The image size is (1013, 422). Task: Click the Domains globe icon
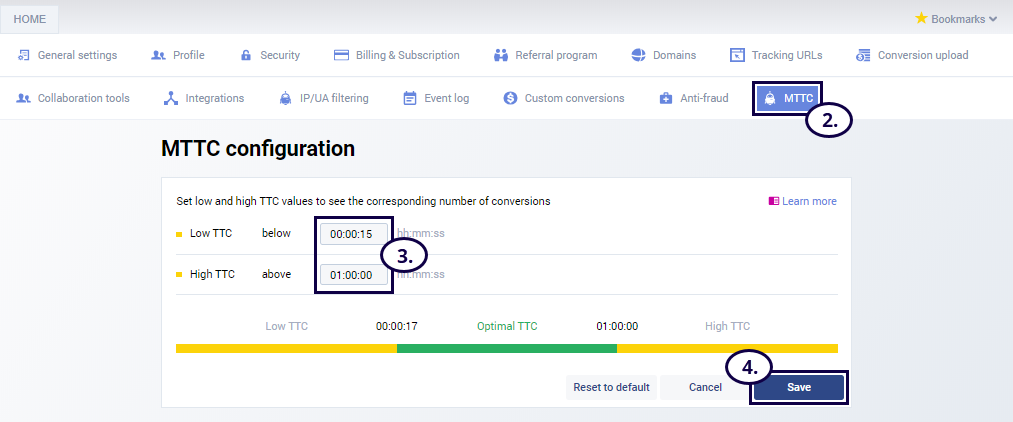click(639, 55)
